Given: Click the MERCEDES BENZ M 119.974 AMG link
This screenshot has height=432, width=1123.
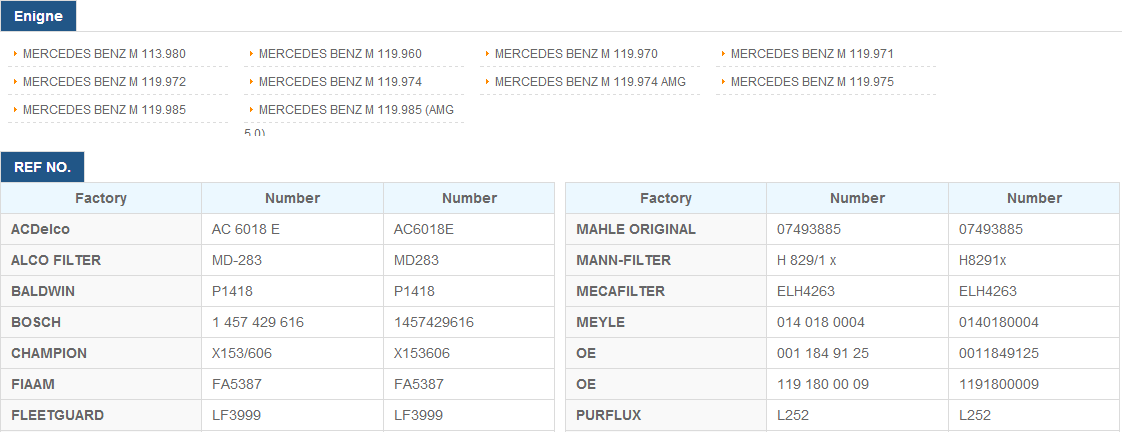Looking at the screenshot, I should 590,82.
